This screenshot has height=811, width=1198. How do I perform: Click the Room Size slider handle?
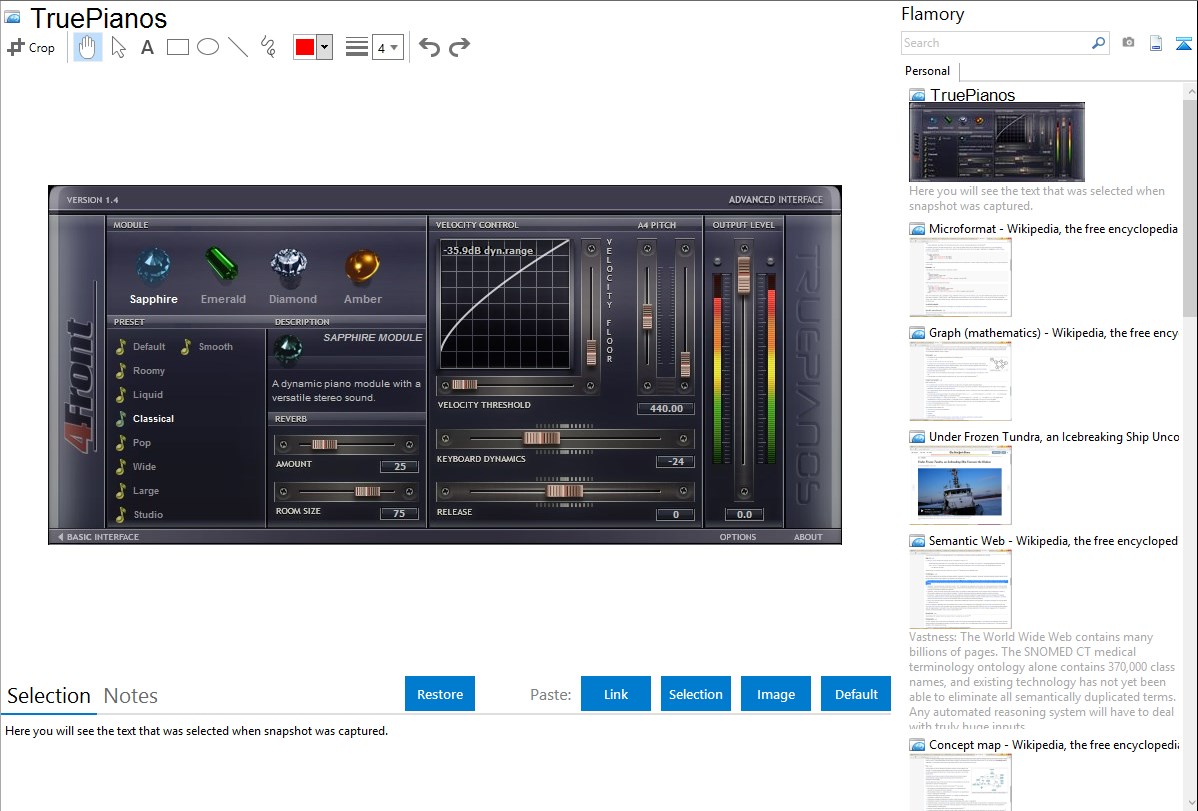tap(367, 491)
